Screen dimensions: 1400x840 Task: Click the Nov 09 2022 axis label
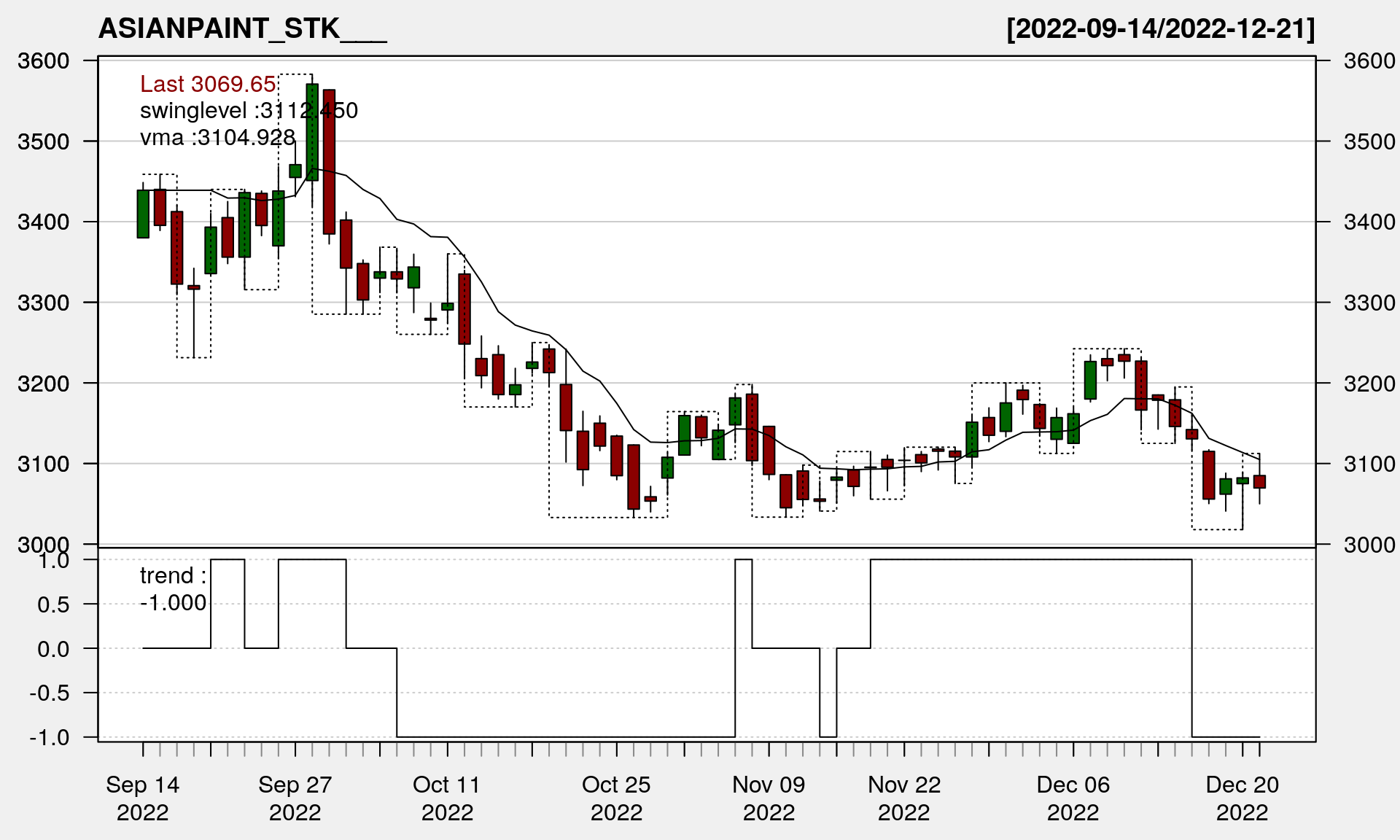tap(769, 798)
